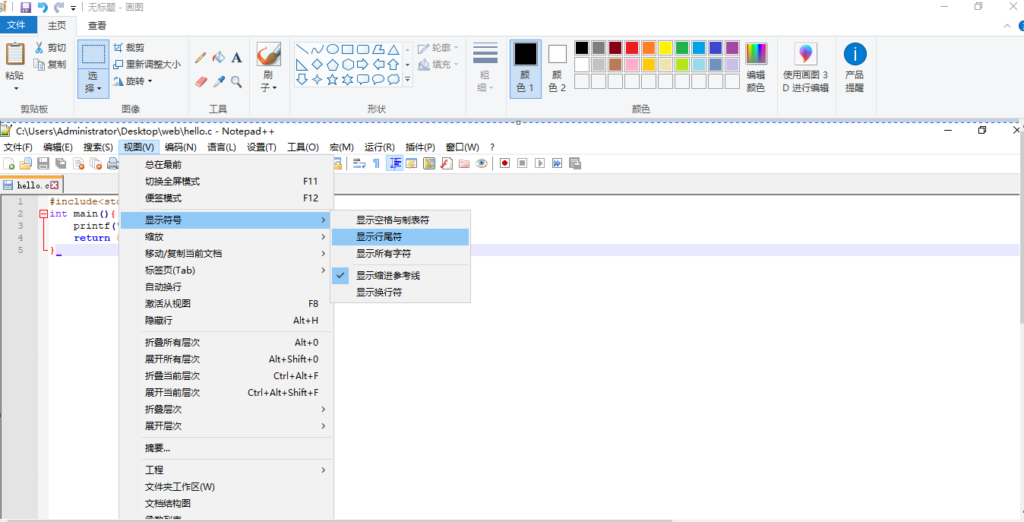Click the Save icon in Notepad++ toolbar
The height and width of the screenshot is (522, 1024).
pos(43,163)
